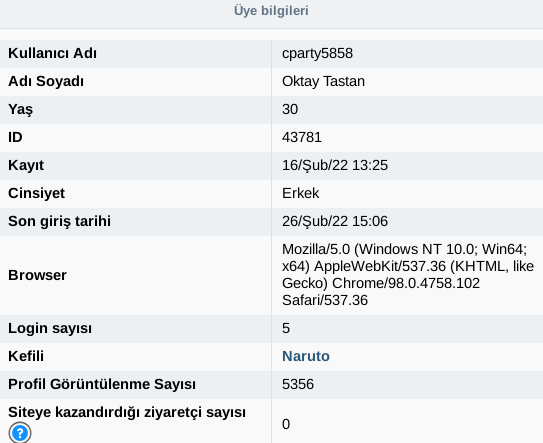Screen dimensions: 543x443
Task: Click the name Oktay Tastan
Action: click(x=323, y=81)
